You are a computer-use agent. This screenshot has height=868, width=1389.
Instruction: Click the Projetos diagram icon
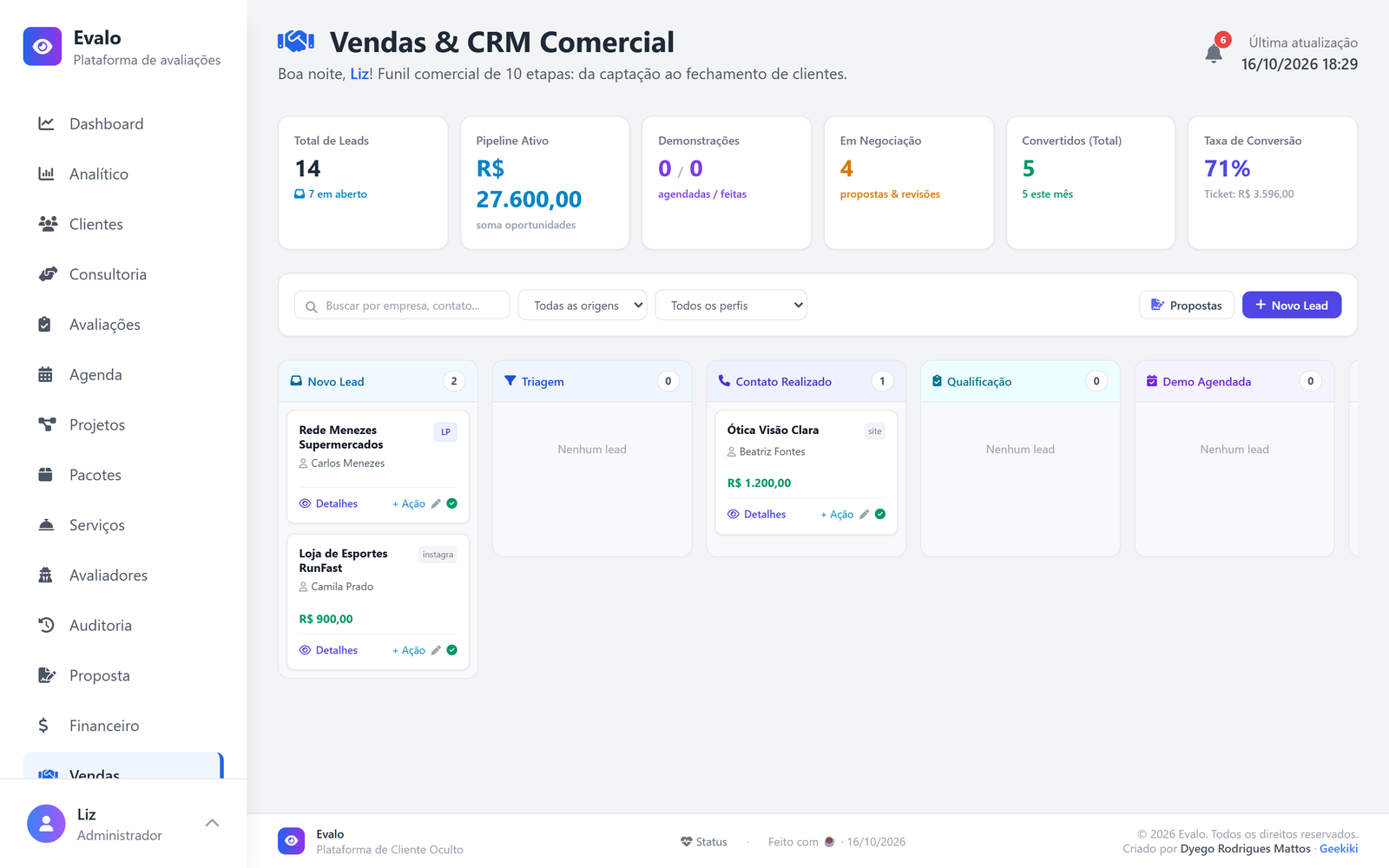[47, 424]
